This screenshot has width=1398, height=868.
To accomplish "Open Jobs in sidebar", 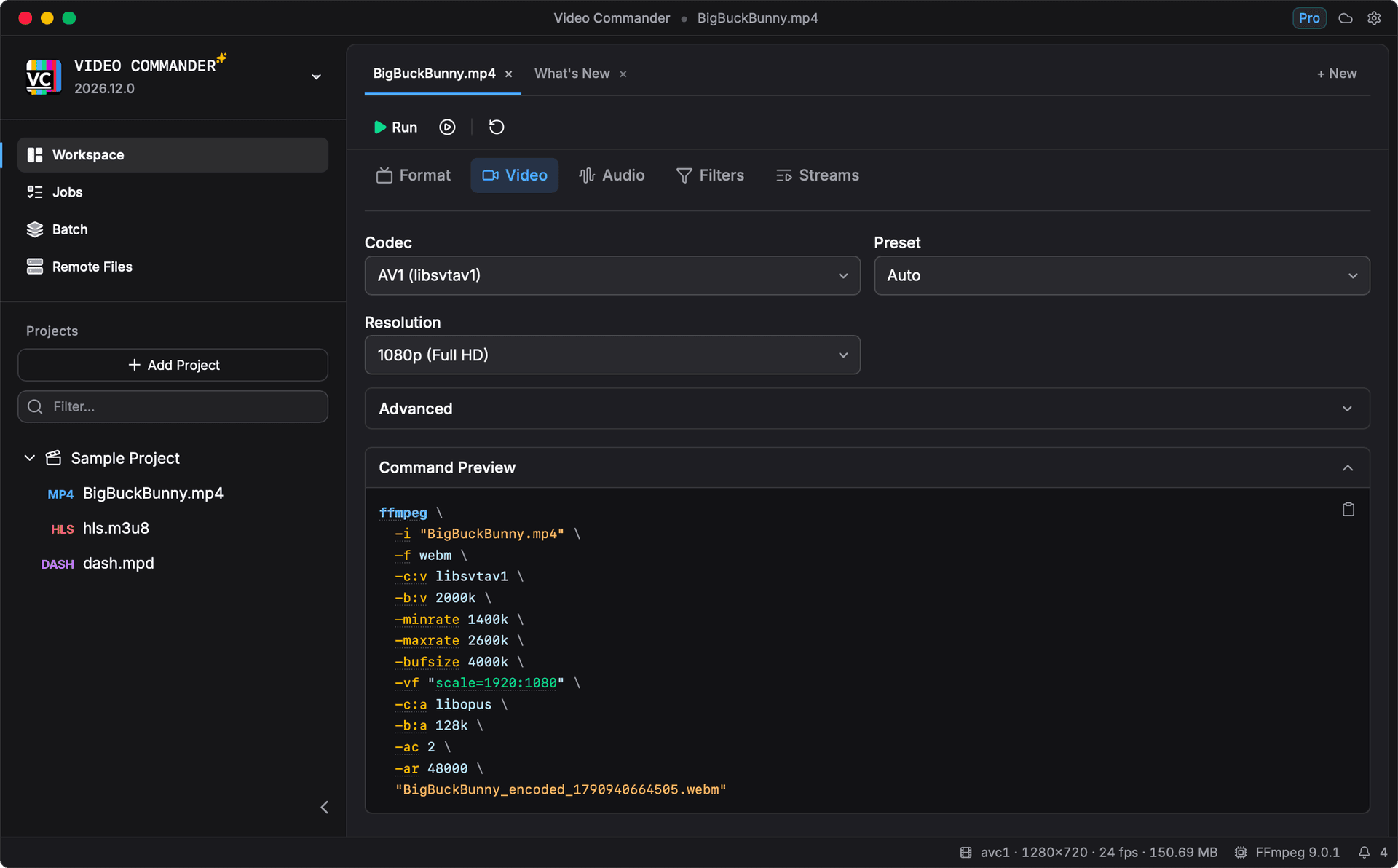I will click(173, 192).
